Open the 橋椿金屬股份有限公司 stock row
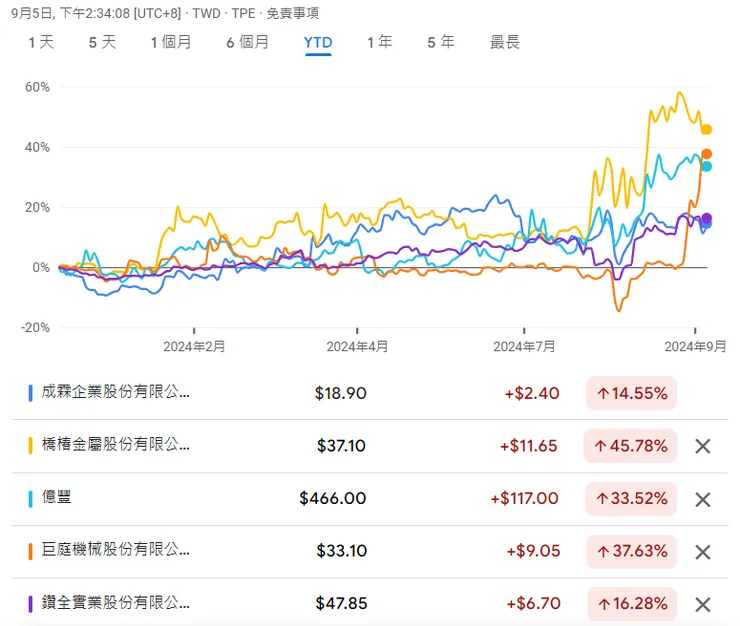The width and height of the screenshot is (740, 626). pyautogui.click(x=370, y=446)
